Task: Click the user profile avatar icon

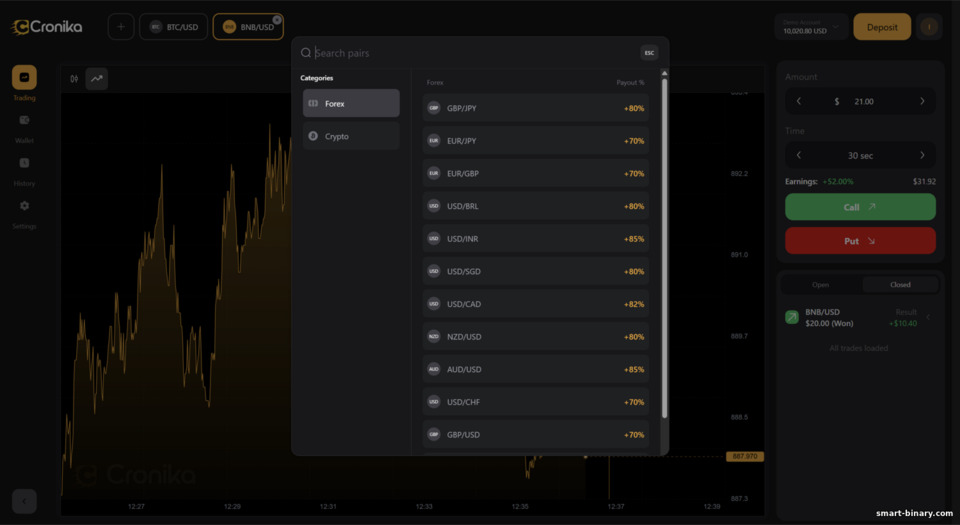Action: pos(929,27)
